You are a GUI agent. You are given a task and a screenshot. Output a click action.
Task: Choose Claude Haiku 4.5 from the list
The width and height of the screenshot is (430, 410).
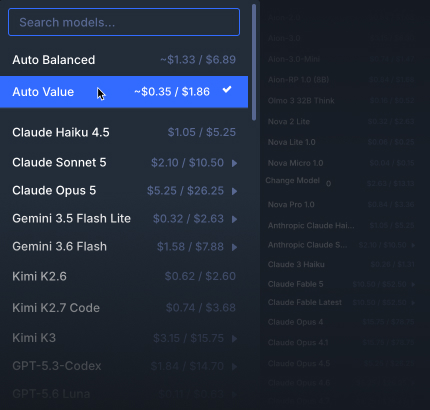pos(124,132)
